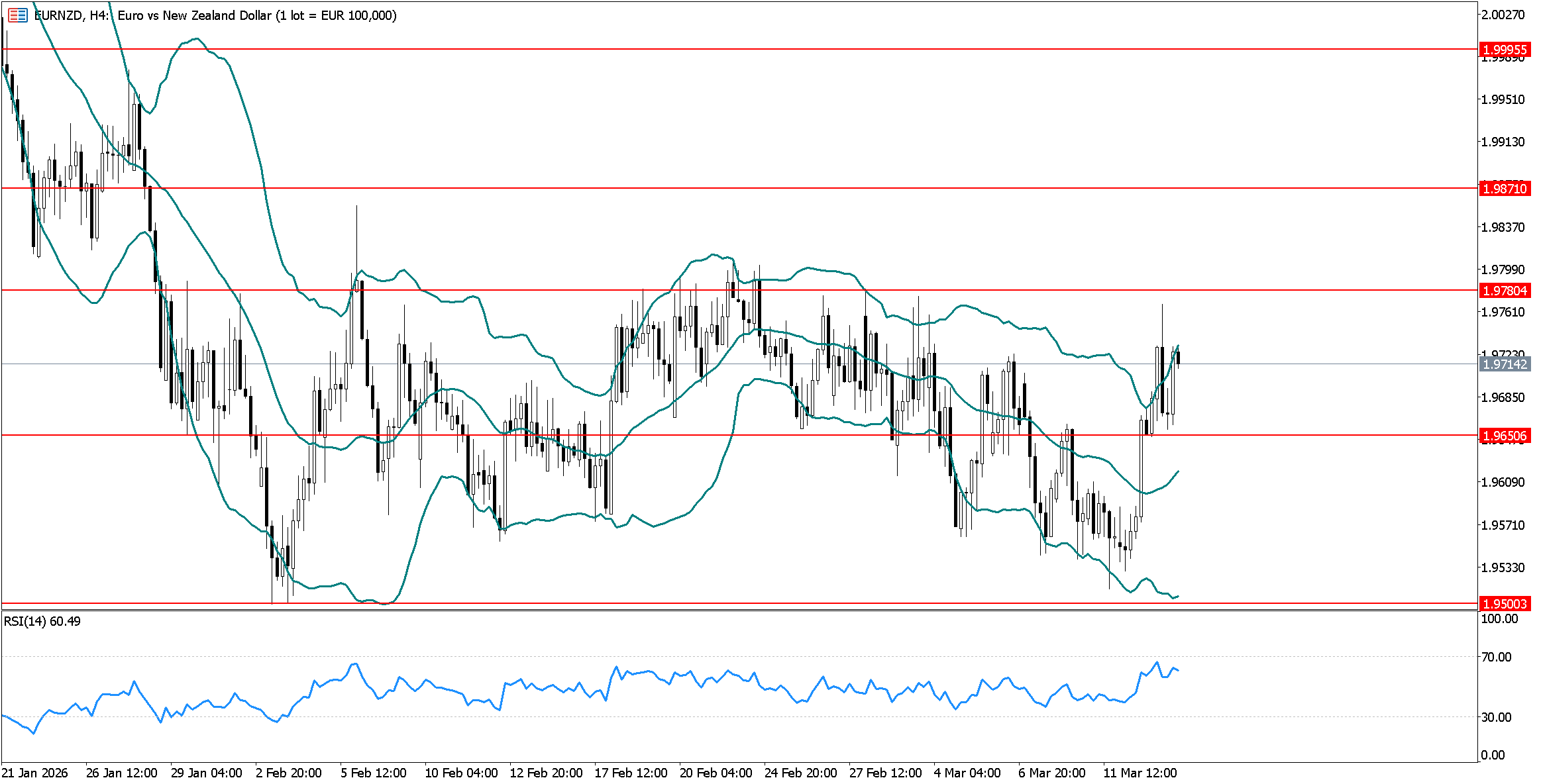Click the gray current price tag 1.97142
Viewport: 1541px width, 784px height.
tap(1504, 364)
